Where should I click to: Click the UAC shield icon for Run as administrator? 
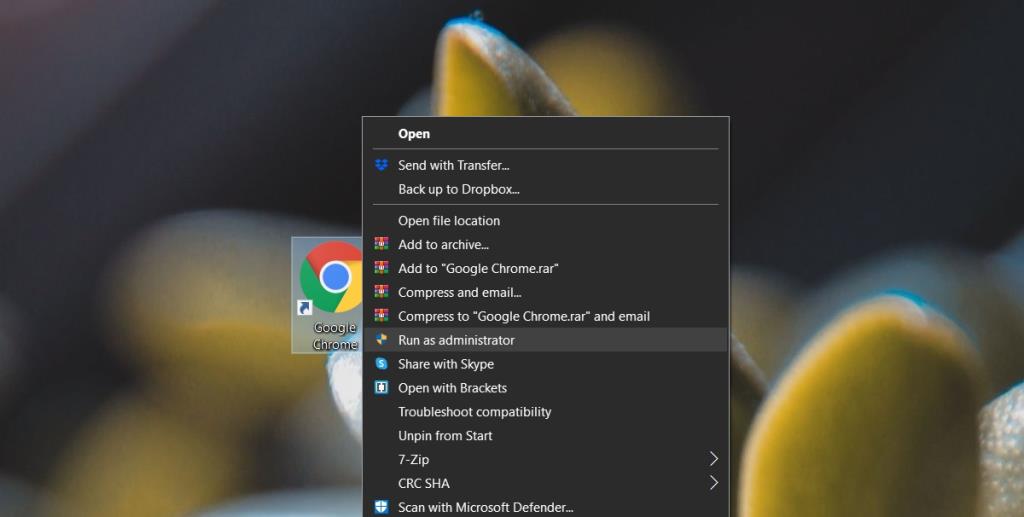[x=381, y=339]
